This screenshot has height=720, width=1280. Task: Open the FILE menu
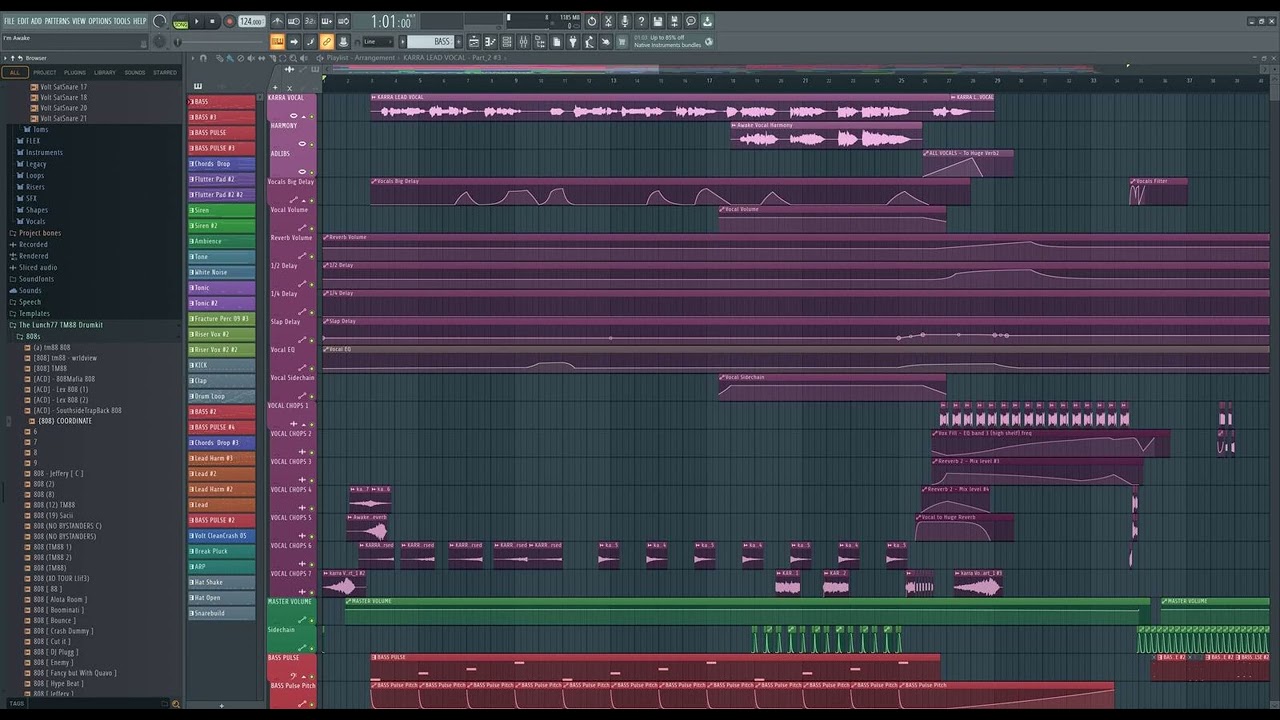pyautogui.click(x=9, y=21)
